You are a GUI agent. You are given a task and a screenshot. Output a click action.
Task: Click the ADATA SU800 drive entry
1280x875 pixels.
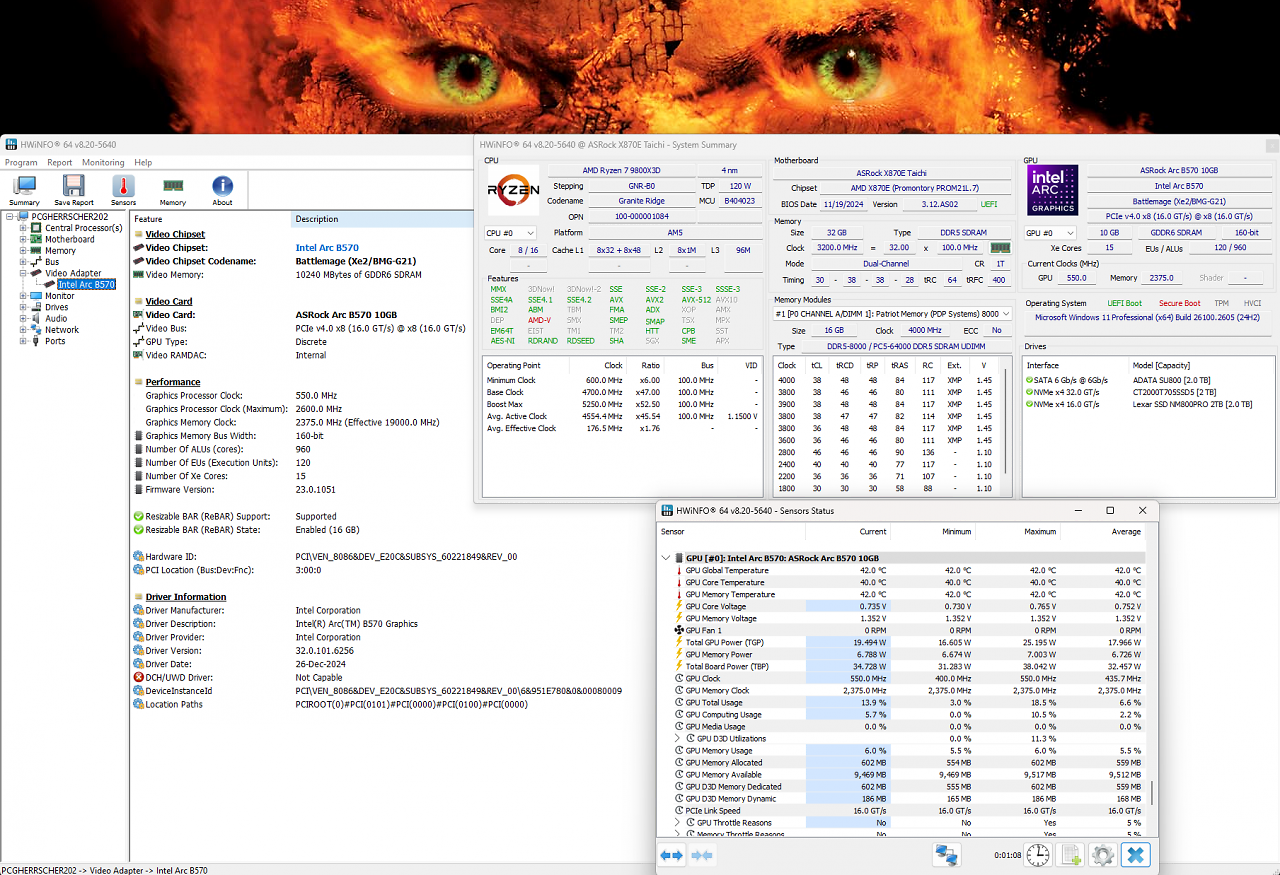[x=1148, y=380]
